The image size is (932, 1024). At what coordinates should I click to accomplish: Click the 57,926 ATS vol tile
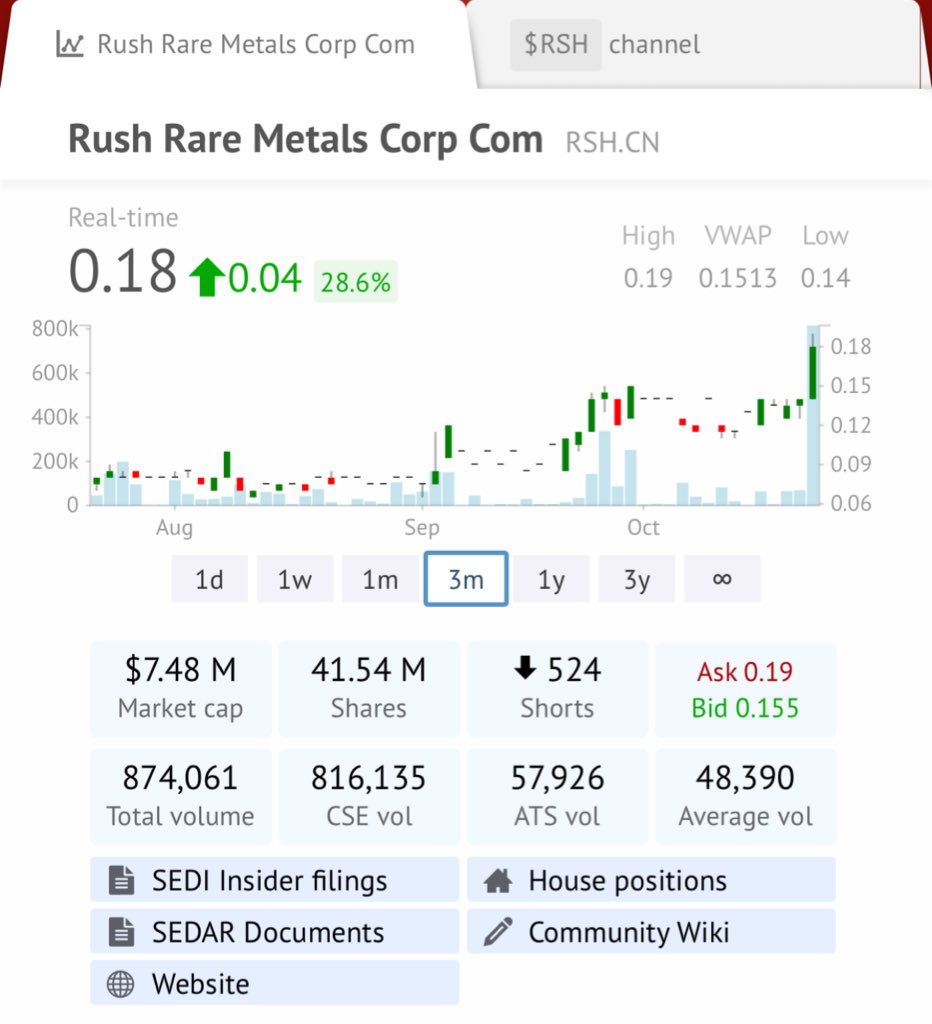(x=557, y=797)
